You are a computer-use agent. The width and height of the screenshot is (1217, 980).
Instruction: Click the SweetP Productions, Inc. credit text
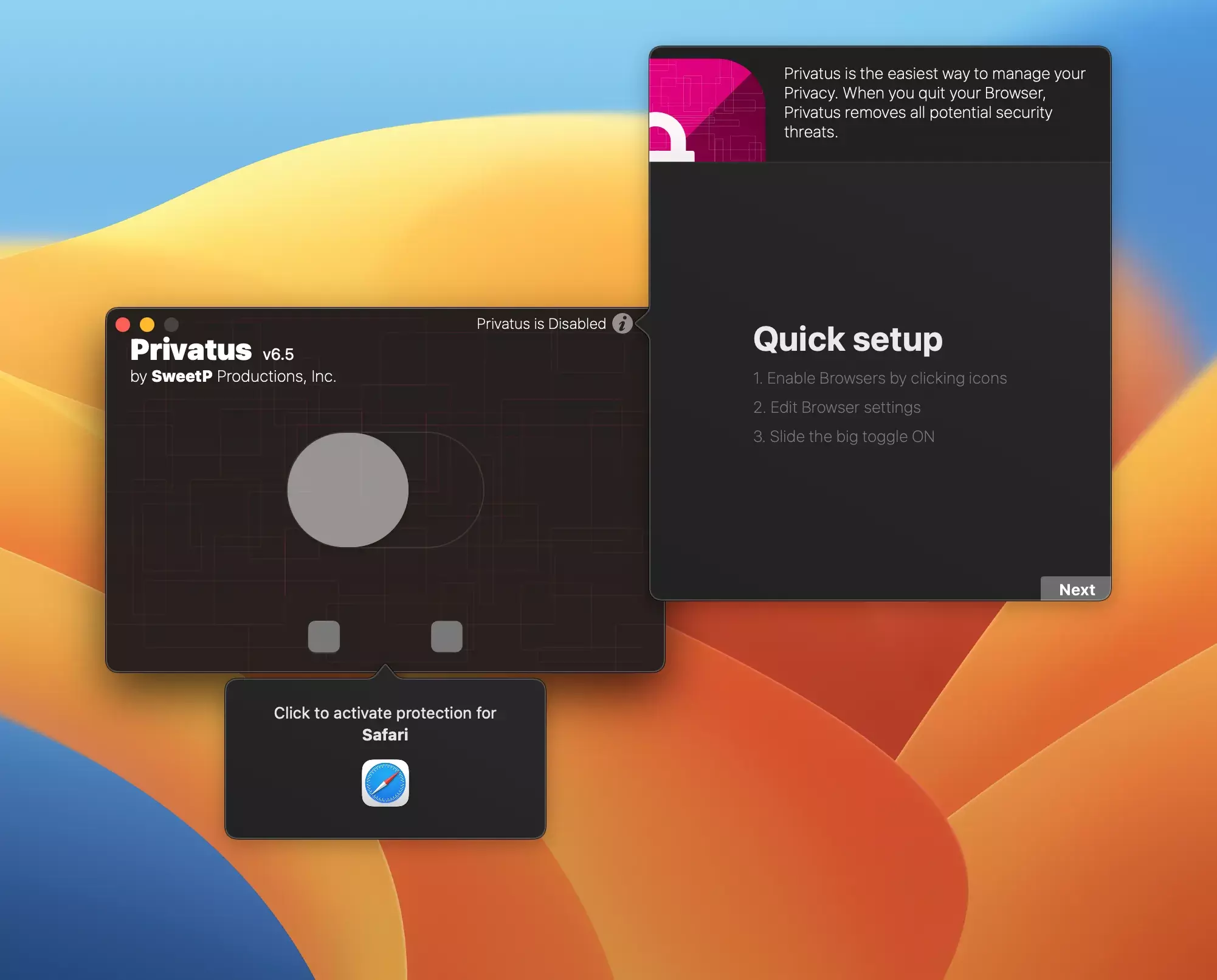[x=233, y=376]
